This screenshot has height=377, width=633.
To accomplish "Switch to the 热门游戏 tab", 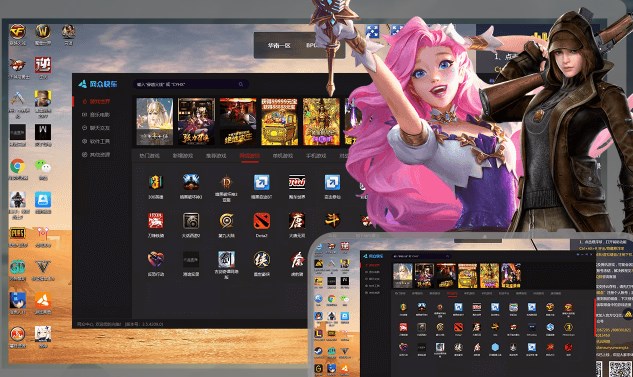I will tap(149, 155).
